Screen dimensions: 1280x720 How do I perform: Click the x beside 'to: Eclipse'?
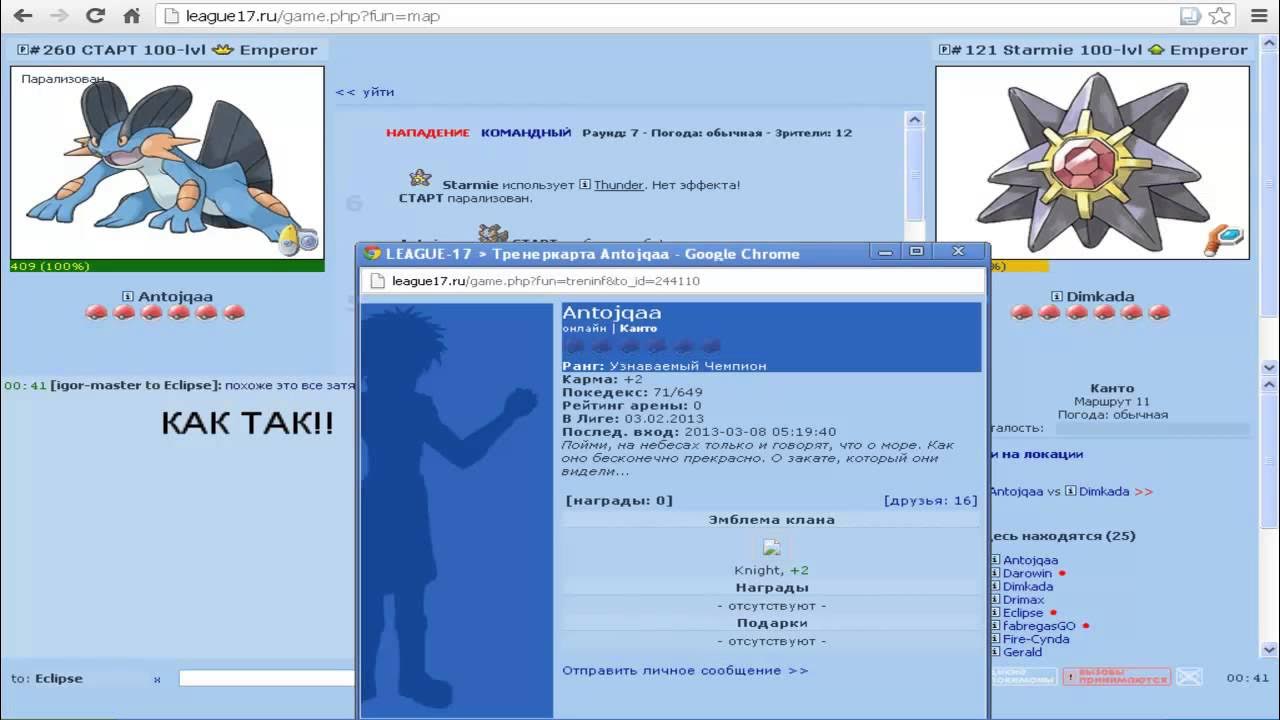157,679
